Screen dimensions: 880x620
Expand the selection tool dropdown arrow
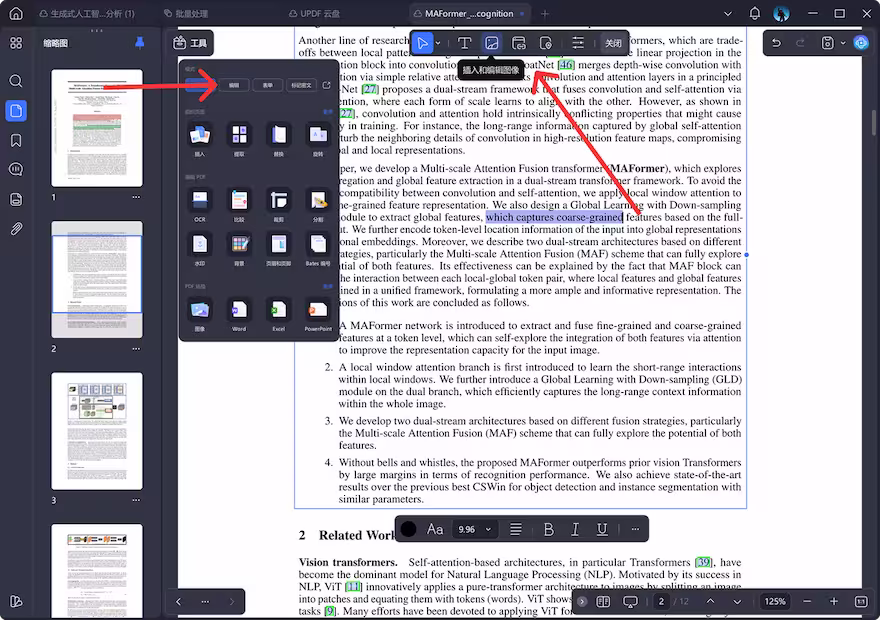tap(438, 42)
